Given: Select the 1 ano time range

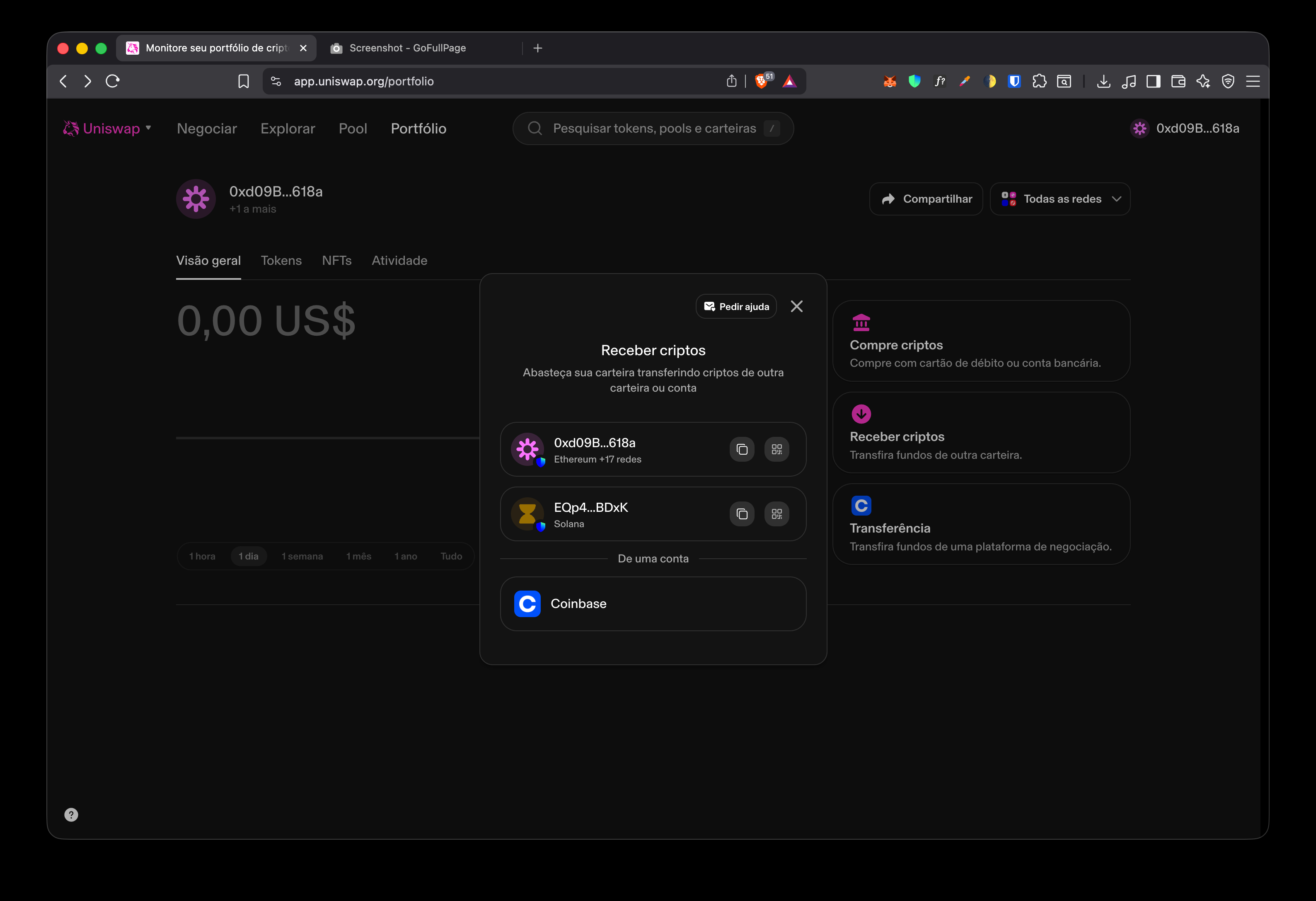Looking at the screenshot, I should coord(406,556).
